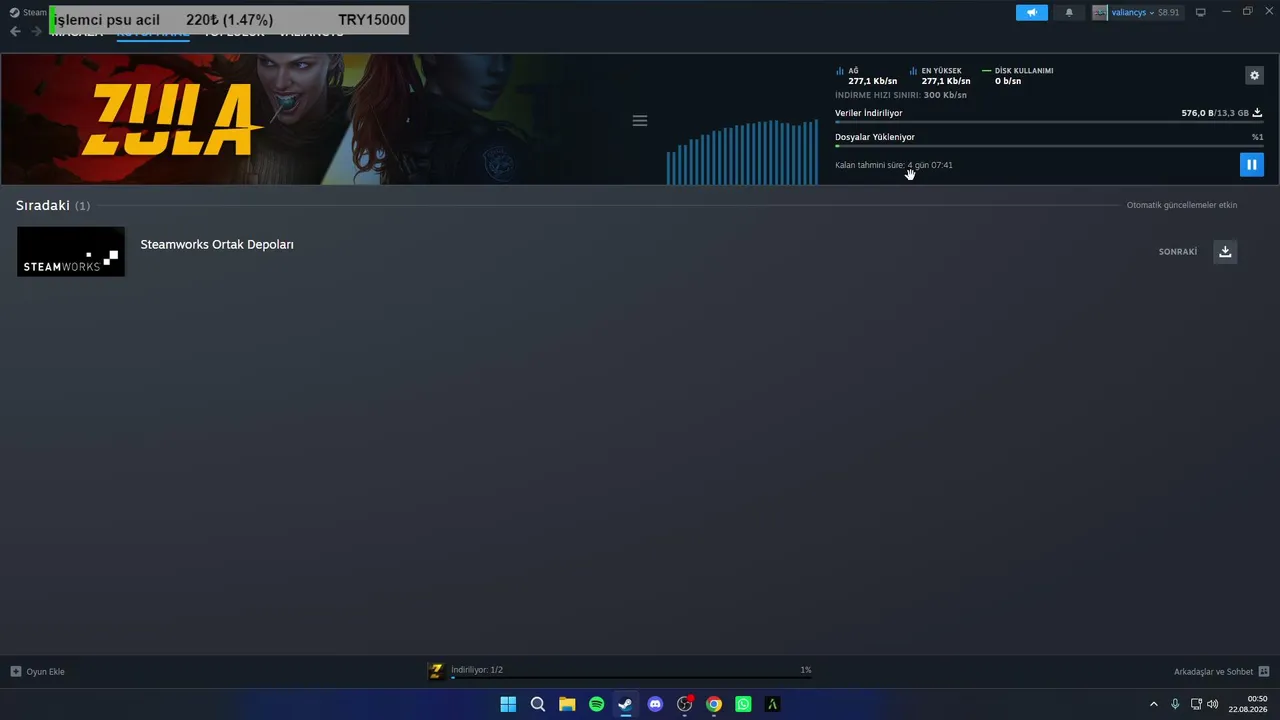1280x720 pixels.
Task: Open the network icon in system tray
Action: click(1196, 704)
